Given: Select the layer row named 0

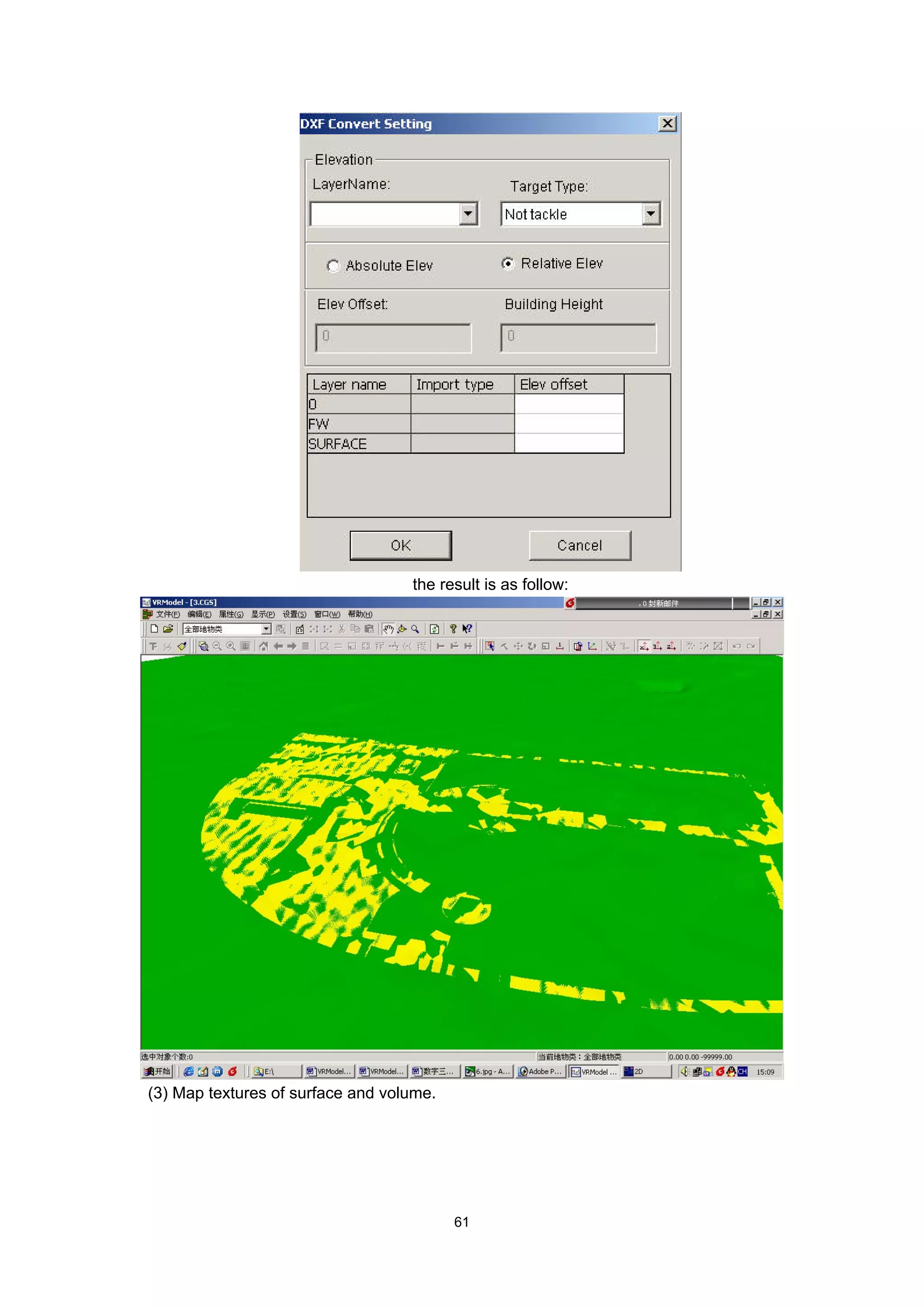Looking at the screenshot, I should click(x=465, y=404).
